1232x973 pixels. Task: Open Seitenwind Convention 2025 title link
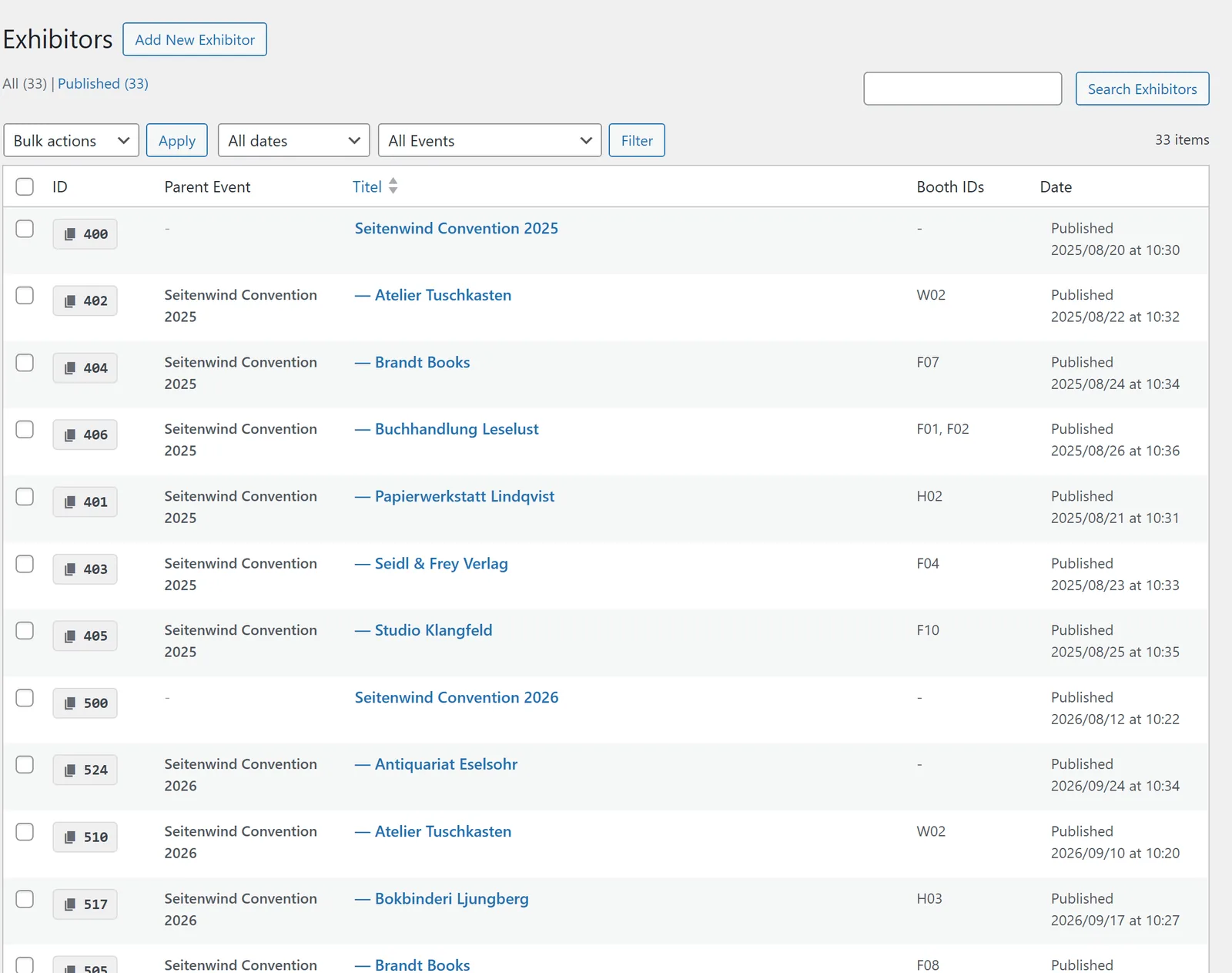click(457, 229)
